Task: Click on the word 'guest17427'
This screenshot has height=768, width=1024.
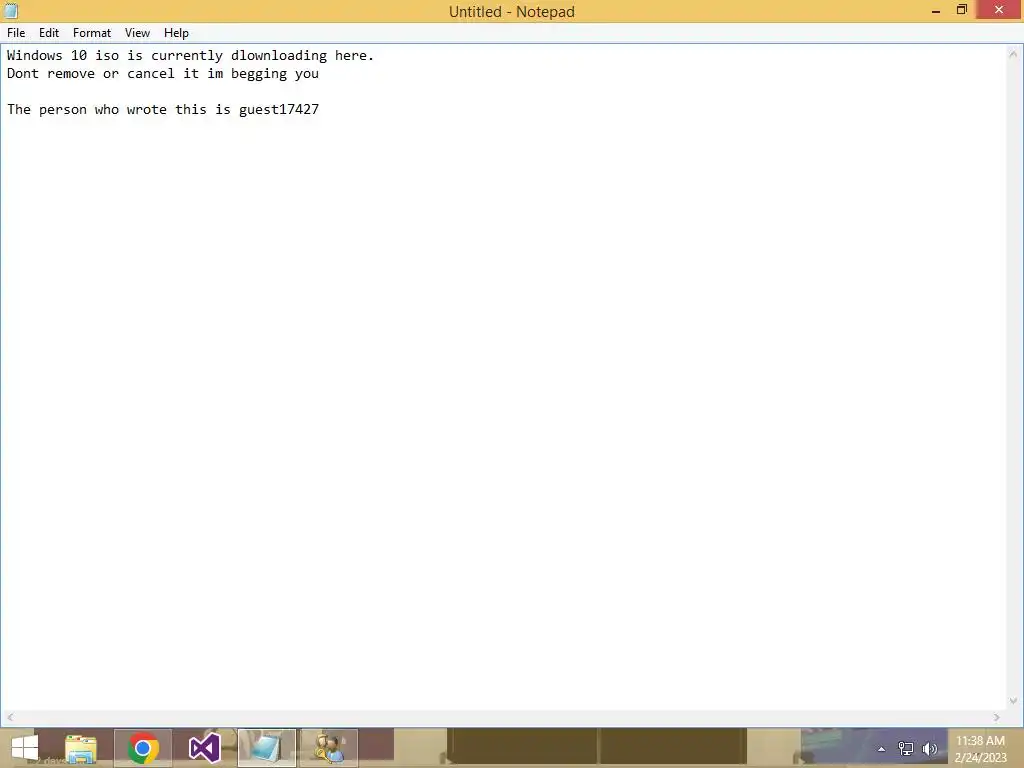Action: [x=279, y=110]
